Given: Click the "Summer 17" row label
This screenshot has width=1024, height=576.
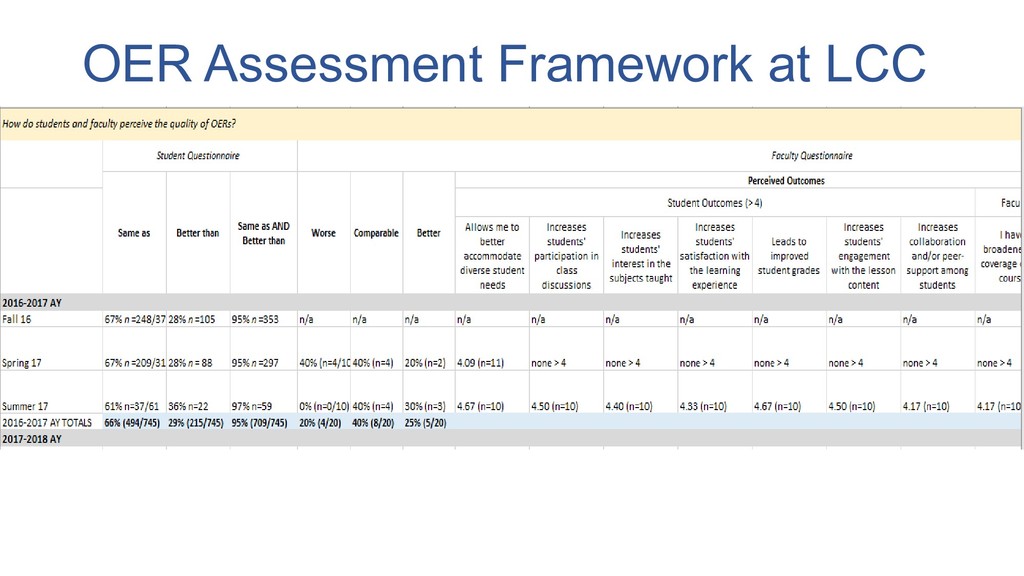Looking at the screenshot, I should click(24, 406).
